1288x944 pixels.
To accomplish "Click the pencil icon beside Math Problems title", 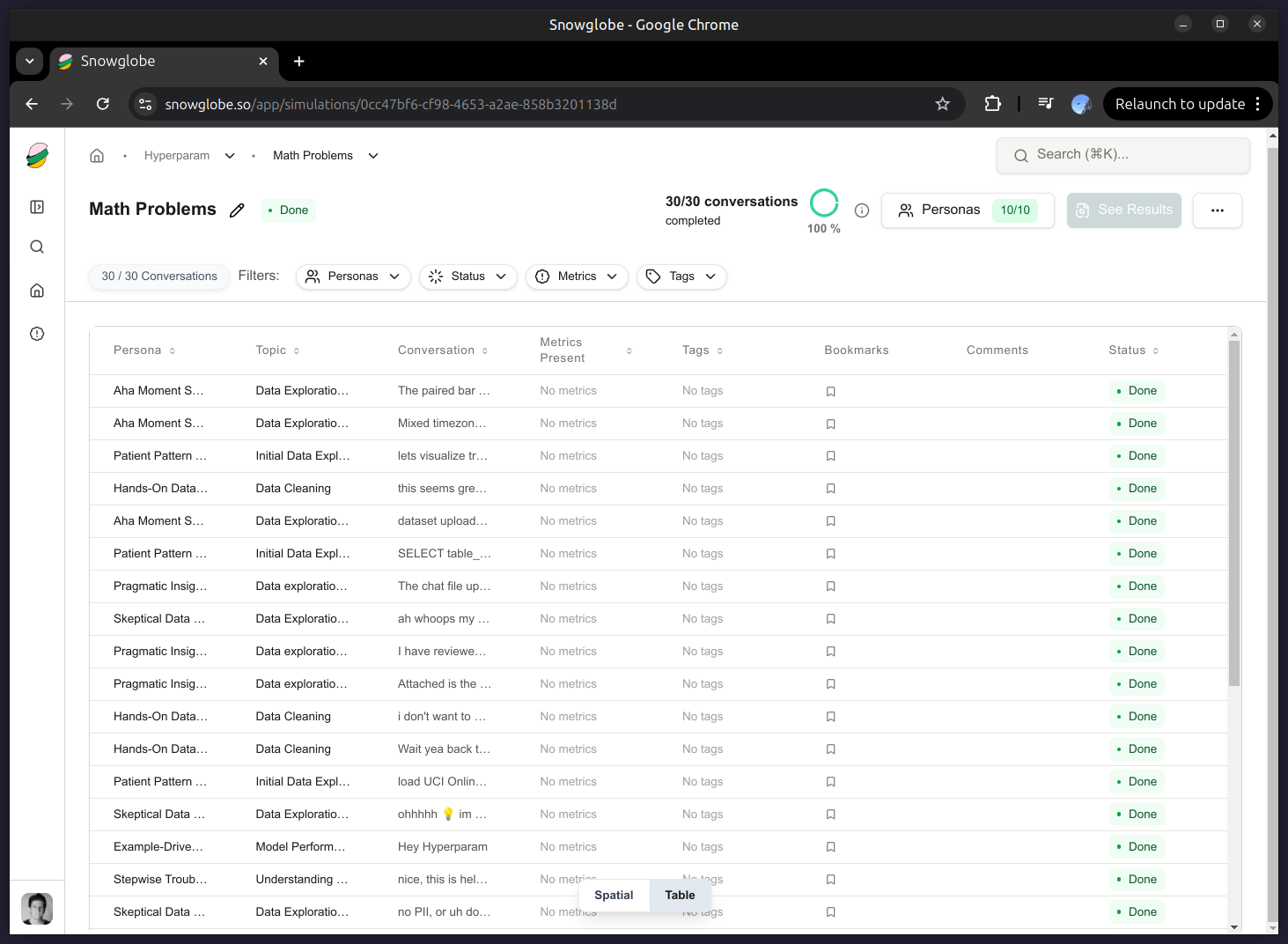I will pyautogui.click(x=237, y=210).
